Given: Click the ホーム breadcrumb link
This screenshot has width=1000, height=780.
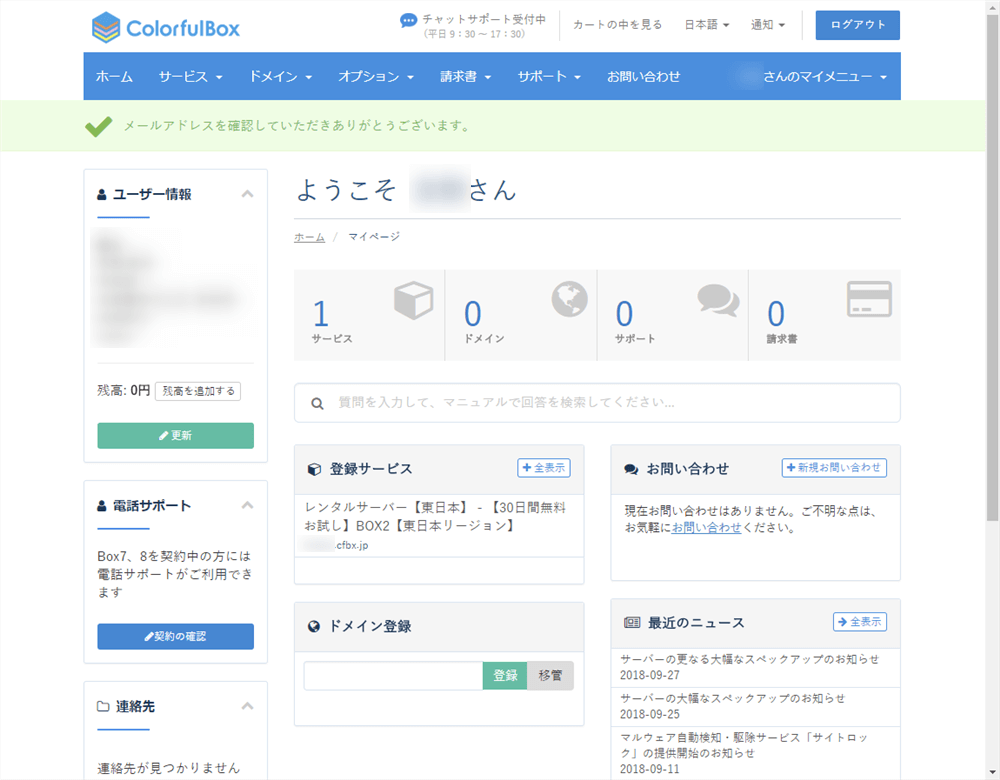Looking at the screenshot, I should point(309,237).
